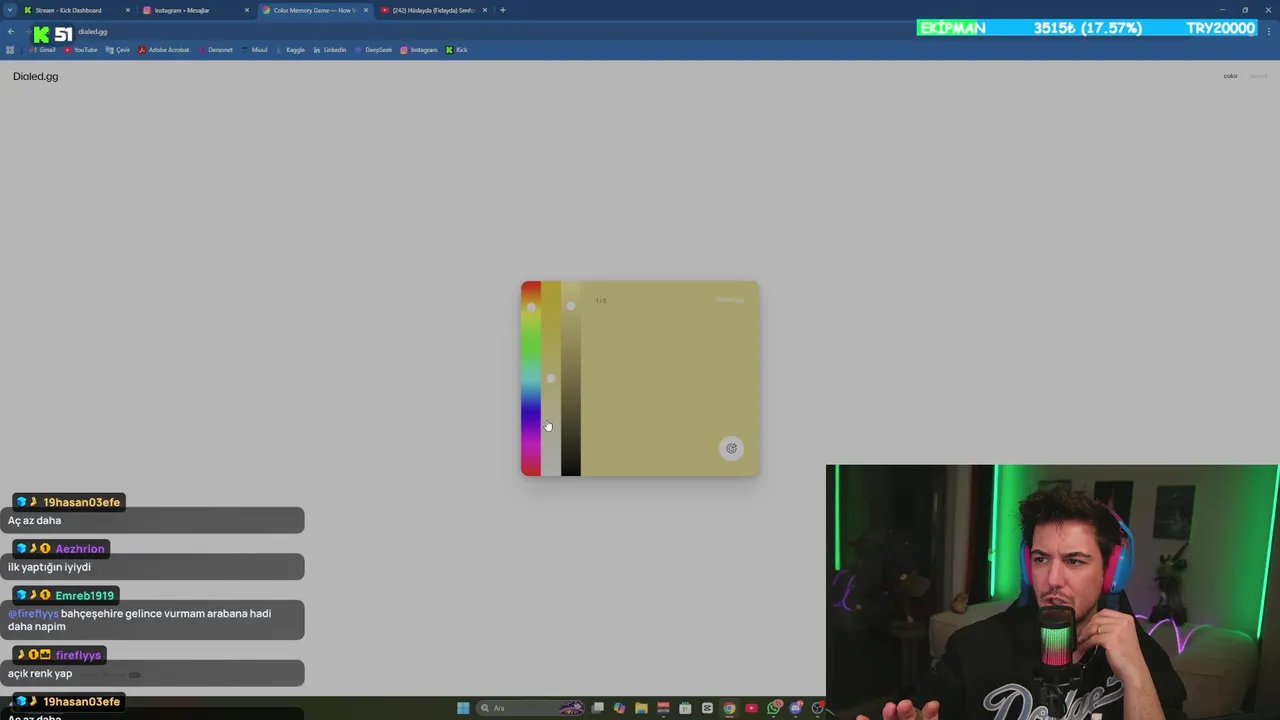Viewport: 1280px width, 720px height.
Task: Open Gmail bookmark
Action: point(43,49)
